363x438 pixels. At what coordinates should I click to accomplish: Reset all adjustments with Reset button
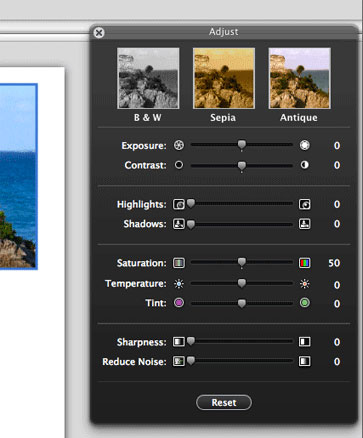(x=224, y=402)
